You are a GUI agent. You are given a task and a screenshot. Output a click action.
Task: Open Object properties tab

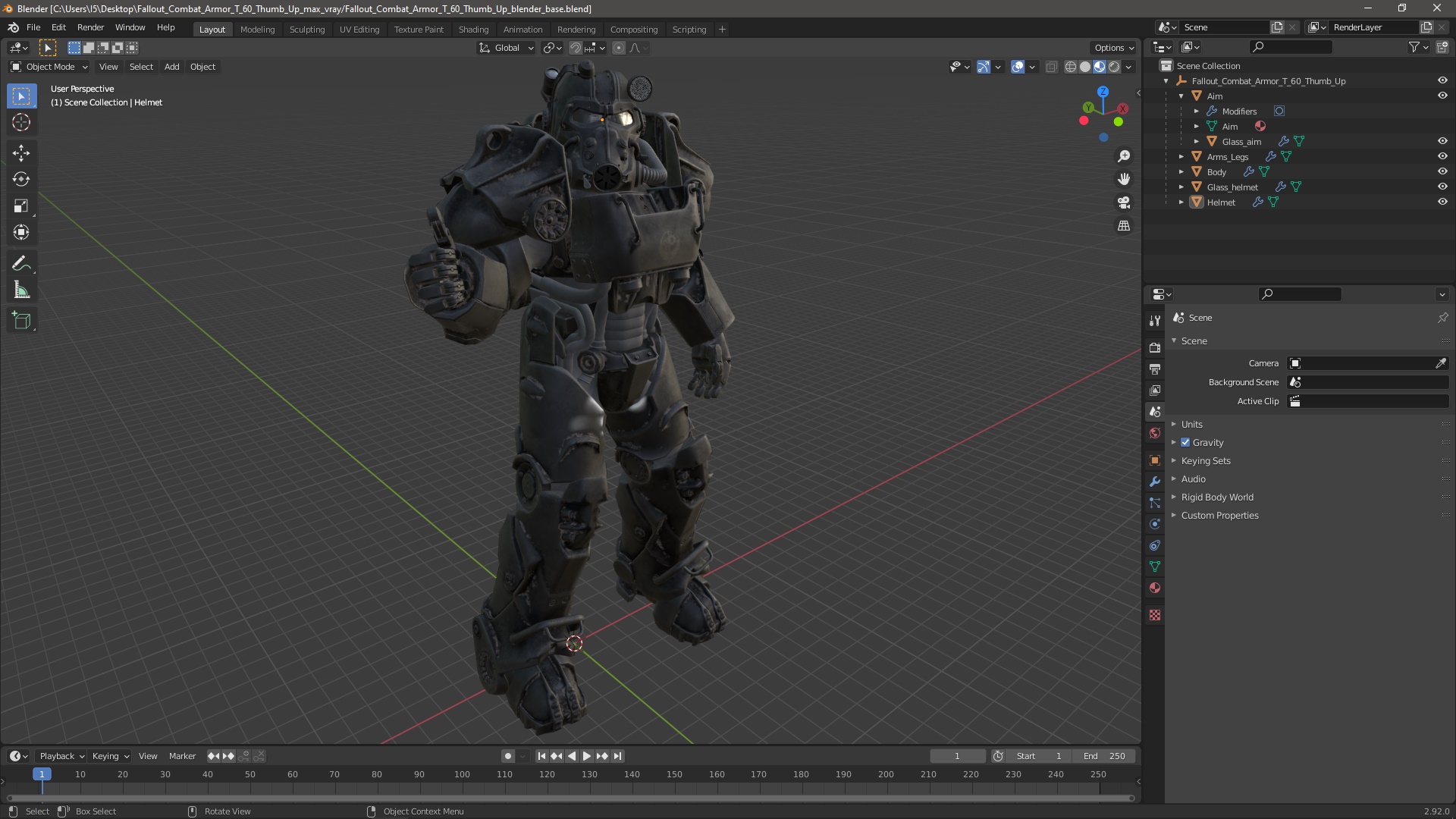1155,460
